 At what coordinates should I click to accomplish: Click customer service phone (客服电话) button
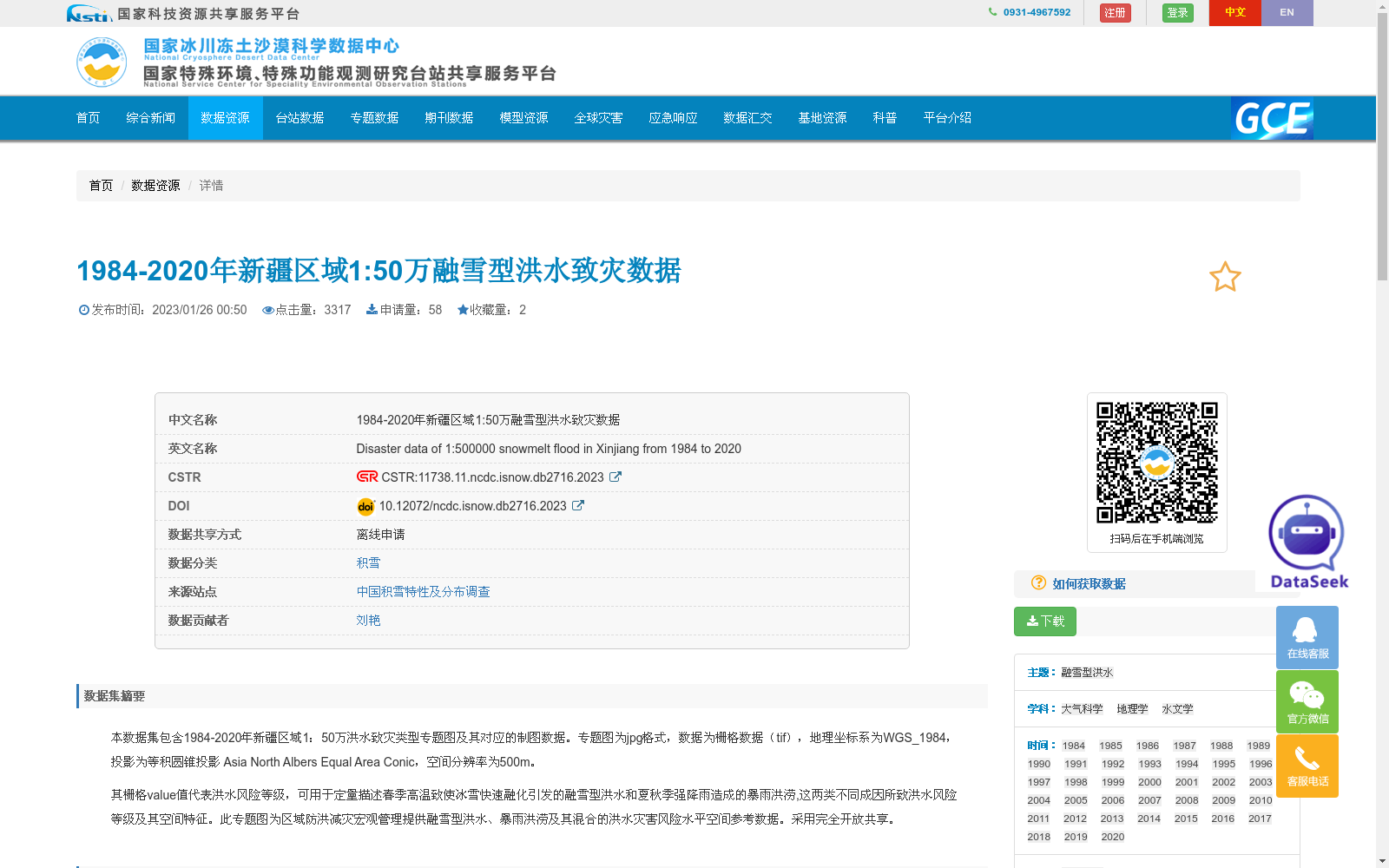pos(1307,766)
